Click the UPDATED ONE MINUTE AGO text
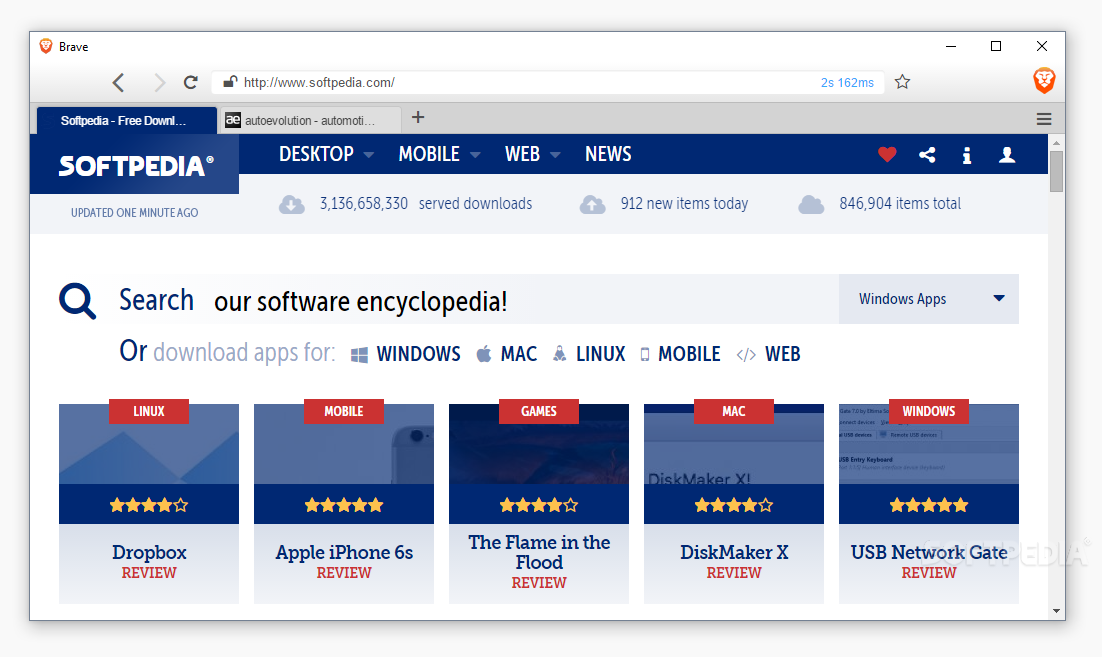This screenshot has width=1102, height=657. coord(134,213)
